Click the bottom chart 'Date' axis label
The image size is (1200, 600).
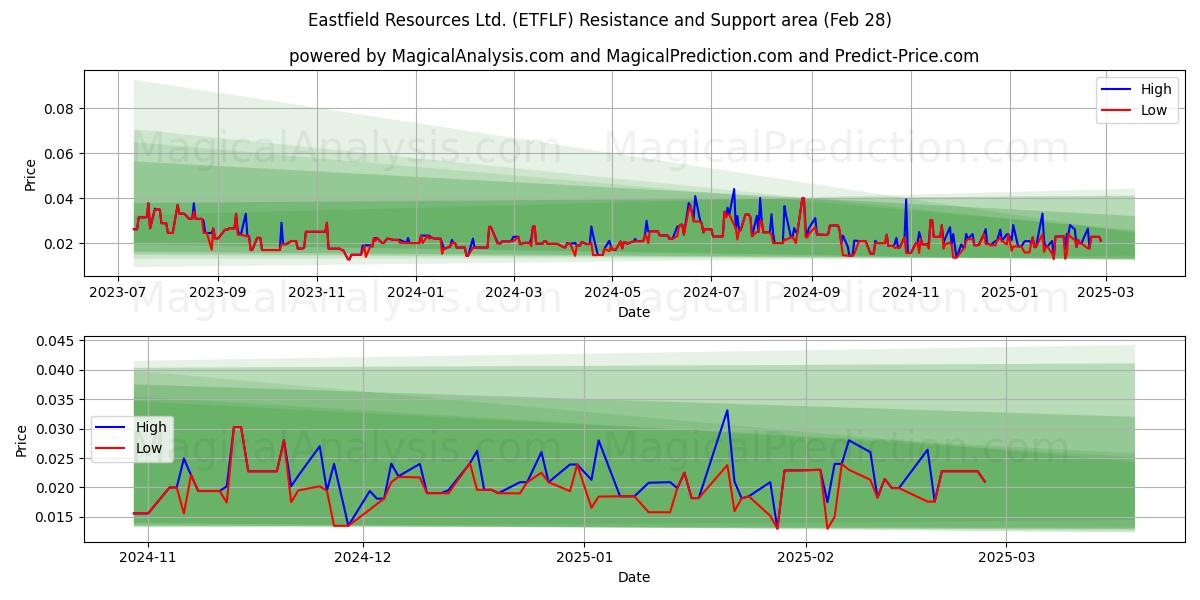point(634,577)
